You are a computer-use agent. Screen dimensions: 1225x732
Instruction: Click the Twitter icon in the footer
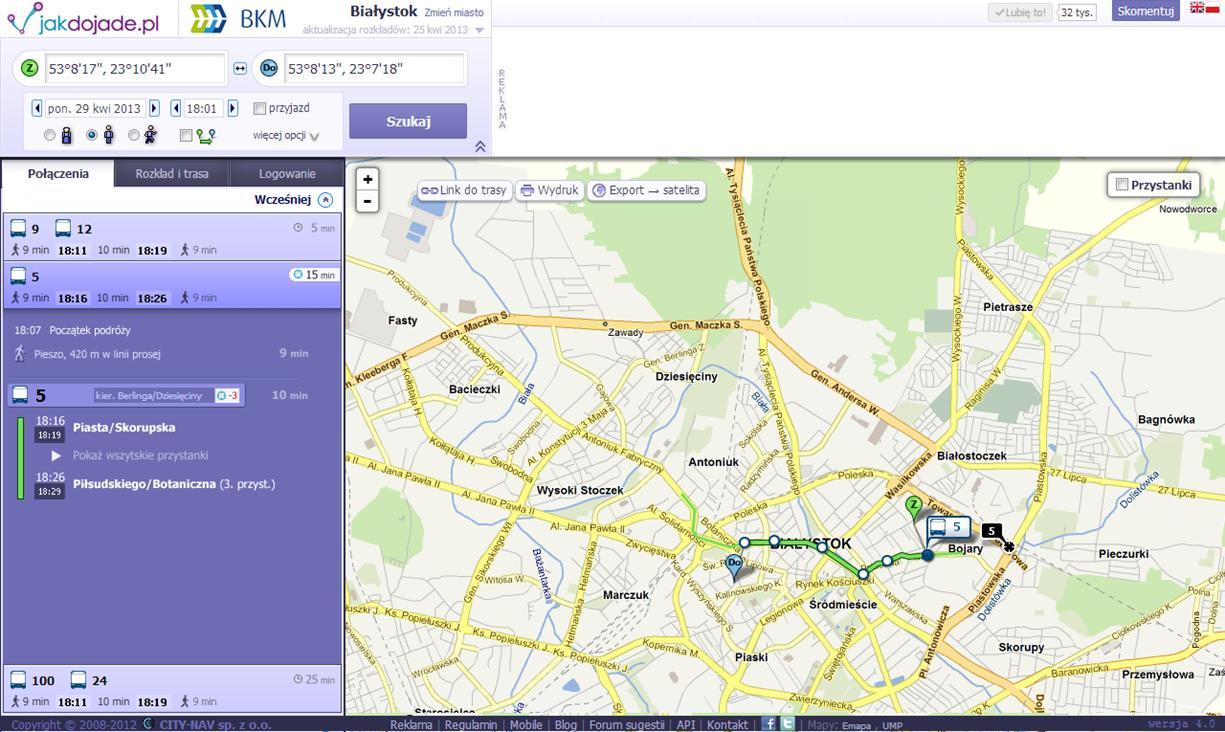(x=786, y=724)
